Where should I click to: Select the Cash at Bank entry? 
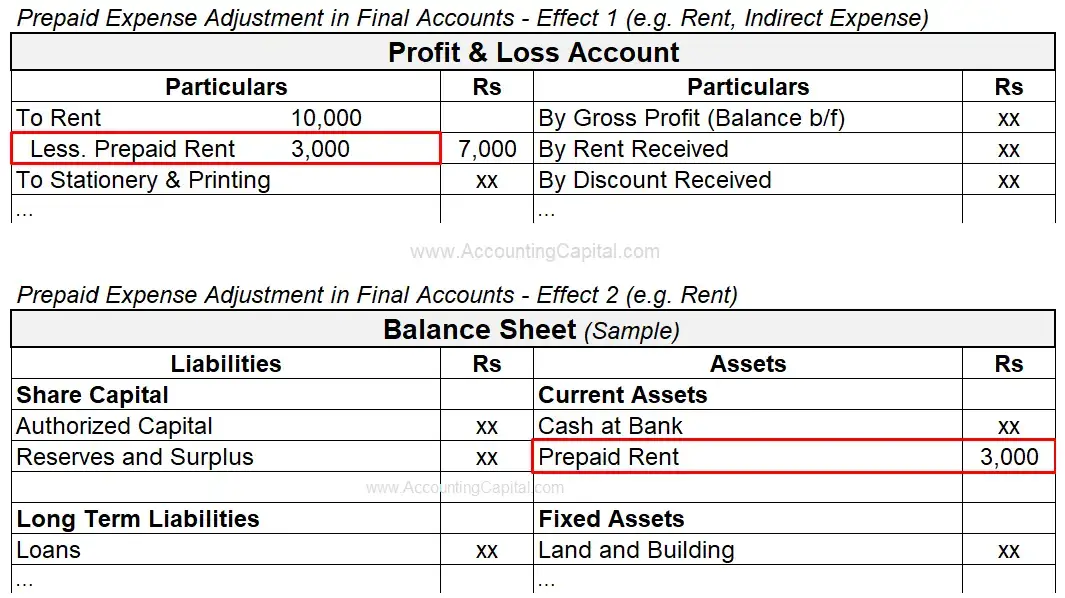coord(610,426)
